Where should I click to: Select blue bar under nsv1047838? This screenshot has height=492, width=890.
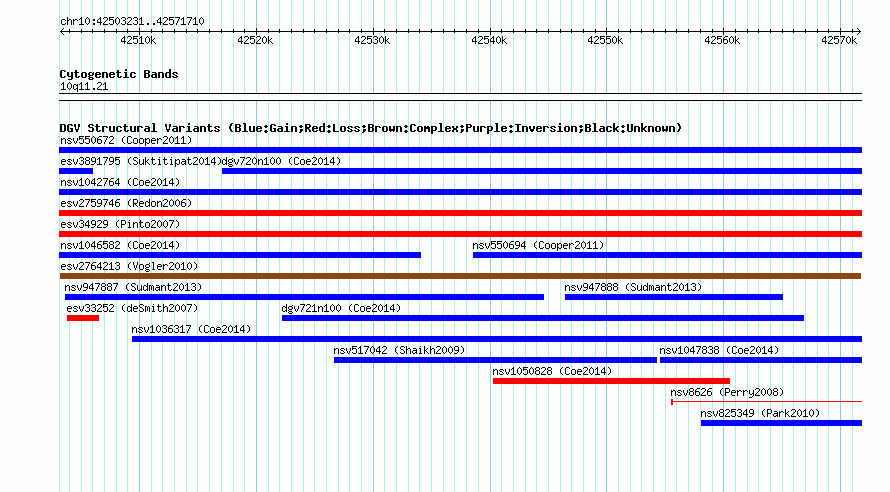(761, 360)
